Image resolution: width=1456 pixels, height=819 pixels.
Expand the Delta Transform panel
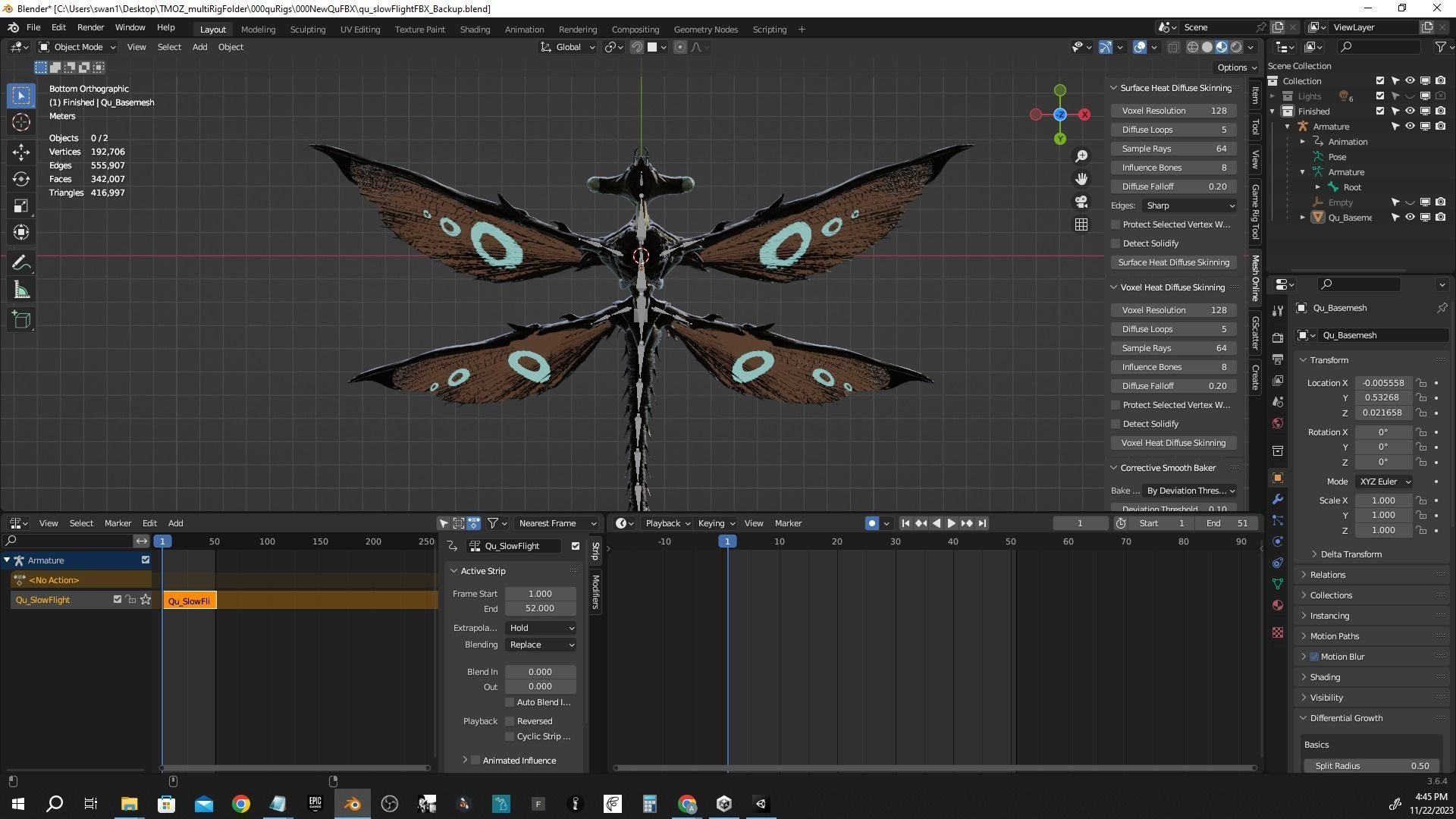(x=1351, y=554)
